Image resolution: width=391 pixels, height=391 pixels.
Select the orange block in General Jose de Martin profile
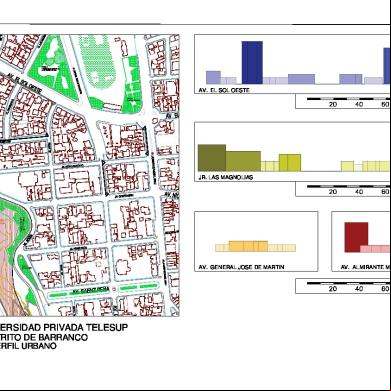point(248,246)
